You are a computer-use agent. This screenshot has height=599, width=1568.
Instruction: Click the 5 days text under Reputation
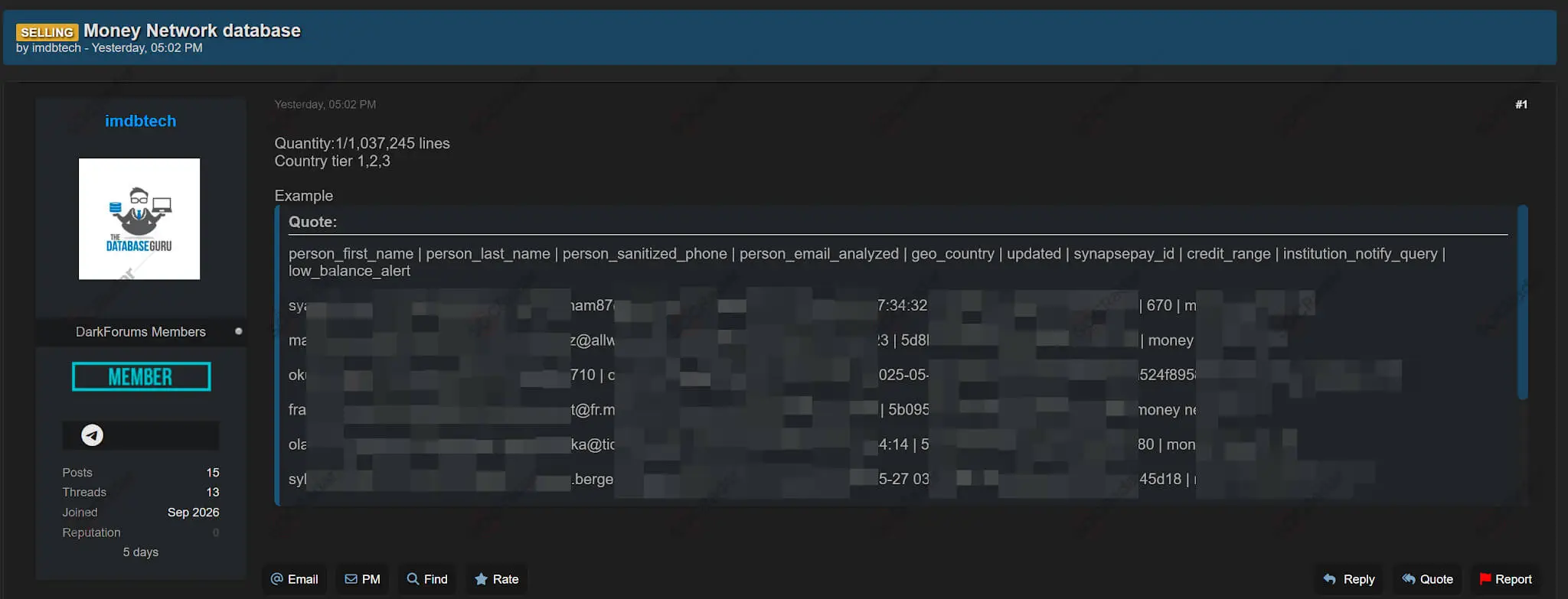141,552
